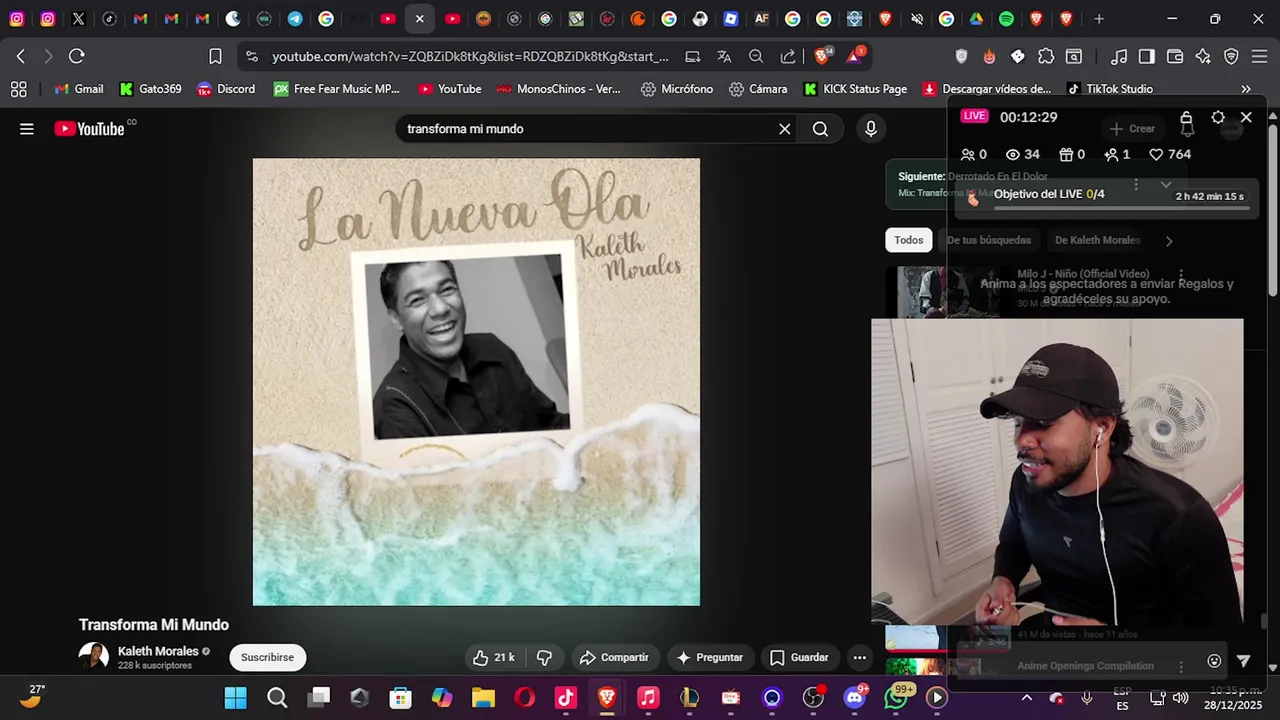Open Brave Wallet icon in toolbar
The height and width of the screenshot is (720, 1280).
click(x=1175, y=57)
